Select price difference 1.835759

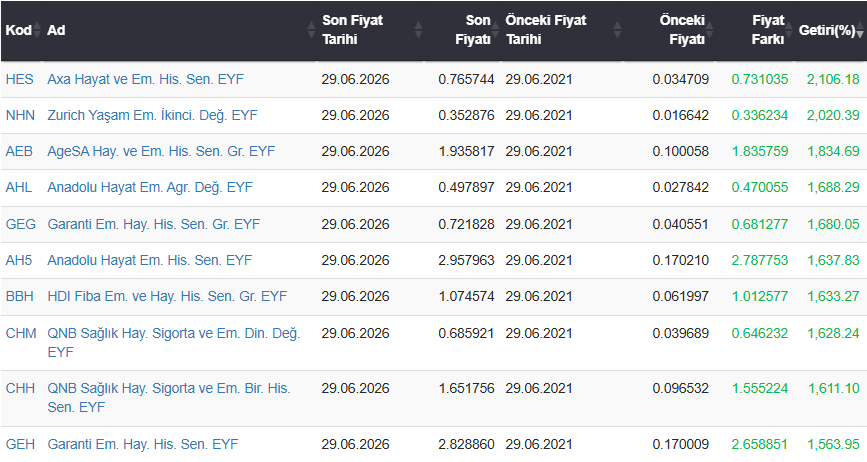[760, 151]
